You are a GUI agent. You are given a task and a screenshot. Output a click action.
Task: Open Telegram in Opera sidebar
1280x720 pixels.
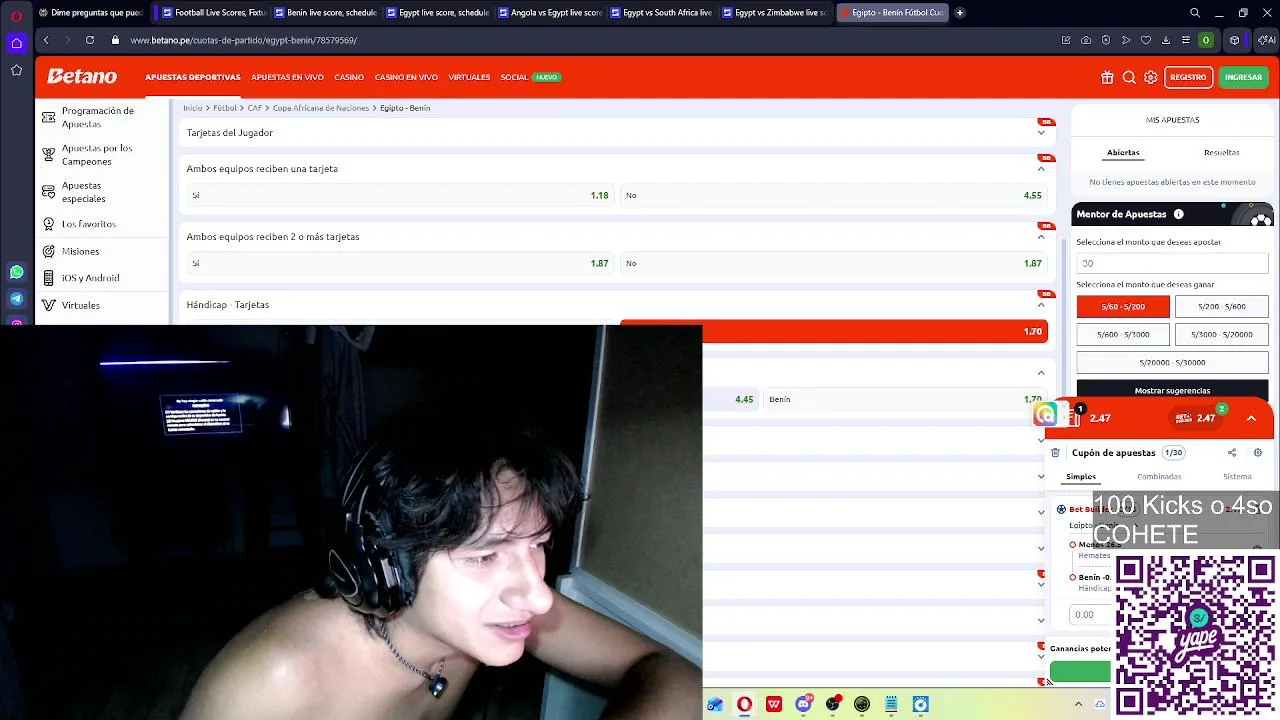point(16,298)
